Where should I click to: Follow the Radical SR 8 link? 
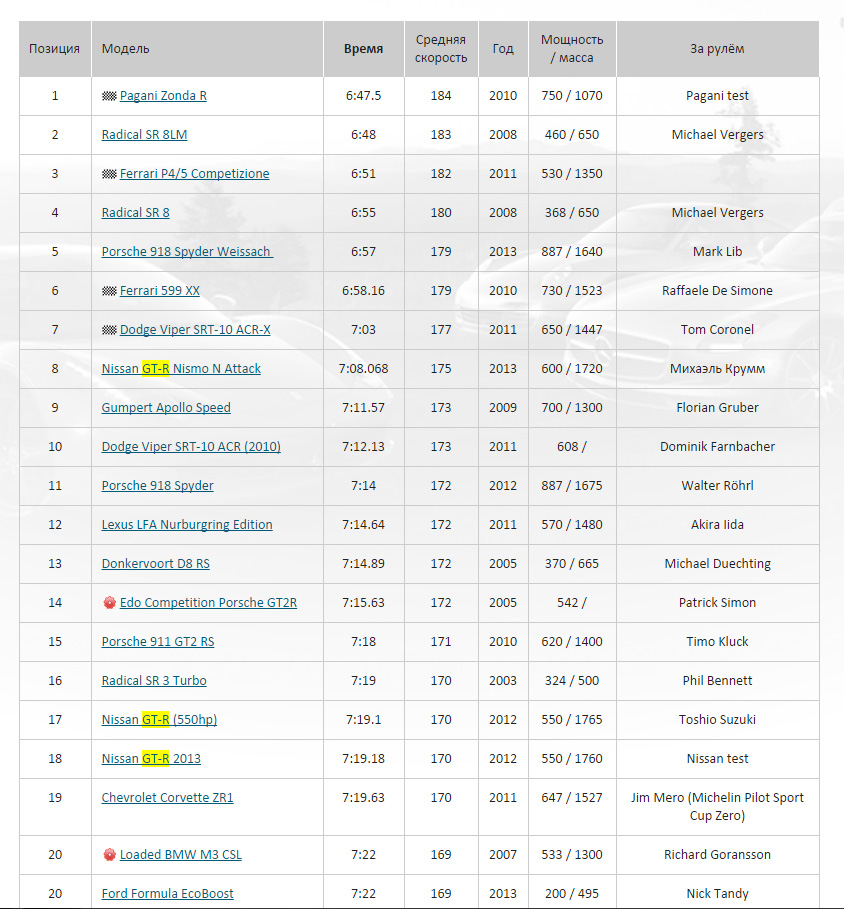[x=136, y=213]
